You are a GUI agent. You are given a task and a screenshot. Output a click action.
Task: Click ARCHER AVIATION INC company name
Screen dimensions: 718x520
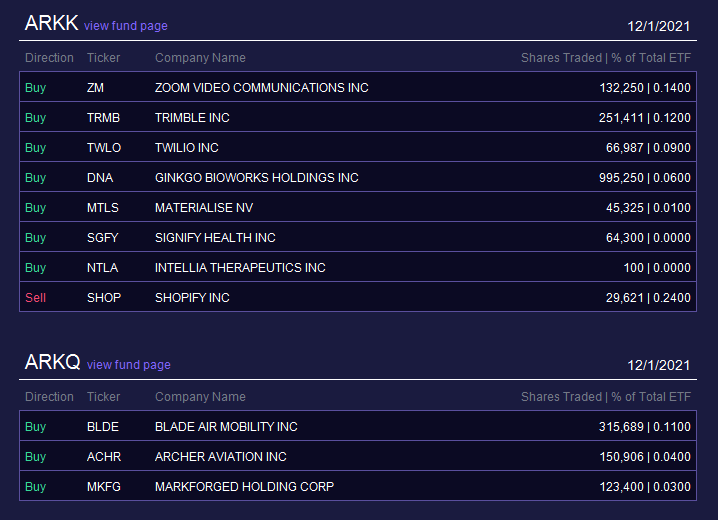coord(221,456)
